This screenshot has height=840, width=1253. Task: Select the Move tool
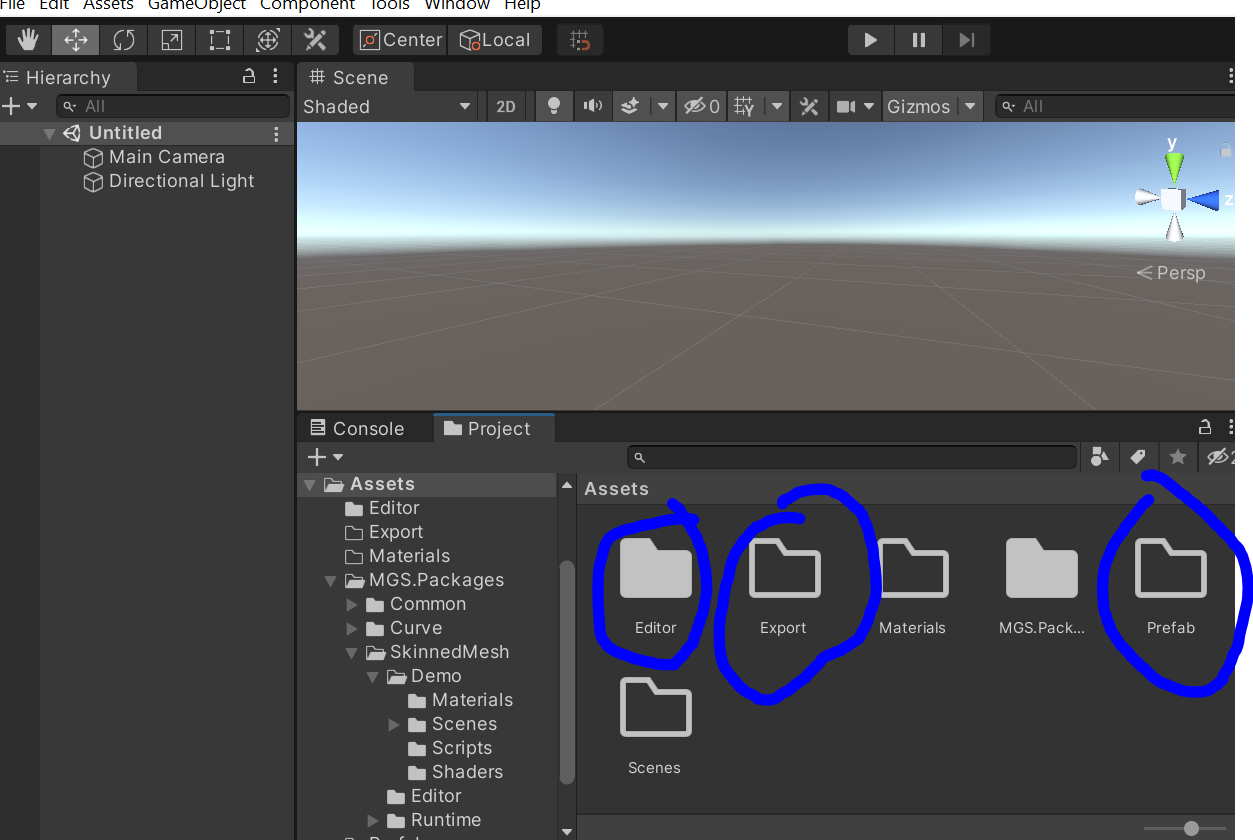click(76, 40)
